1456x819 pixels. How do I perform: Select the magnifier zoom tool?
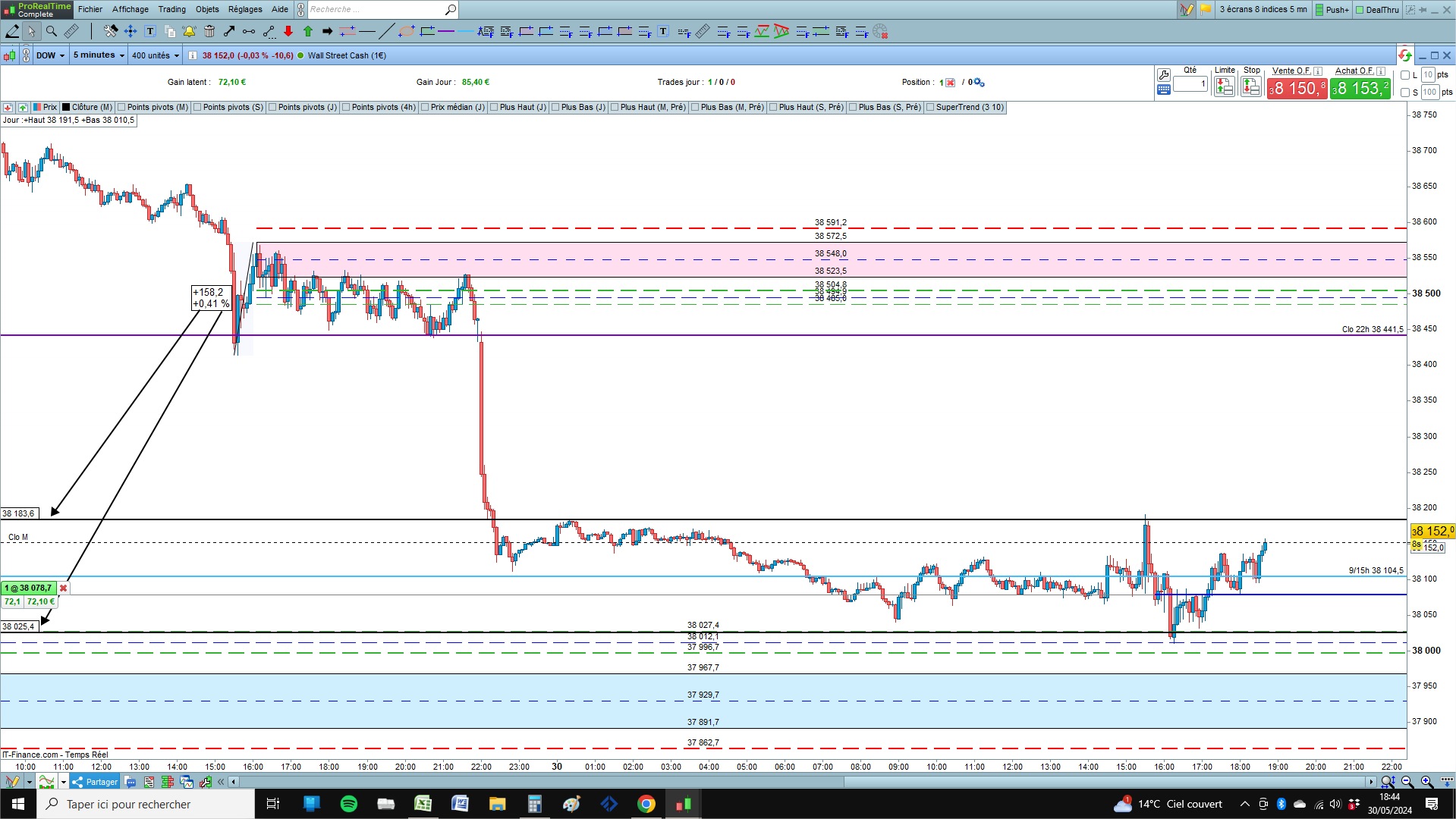tap(52, 31)
